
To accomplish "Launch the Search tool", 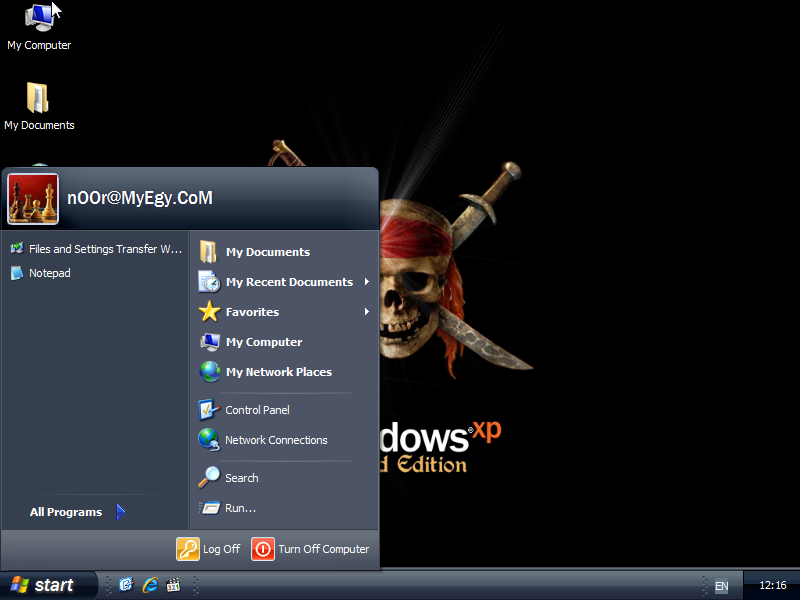I will coord(240,477).
